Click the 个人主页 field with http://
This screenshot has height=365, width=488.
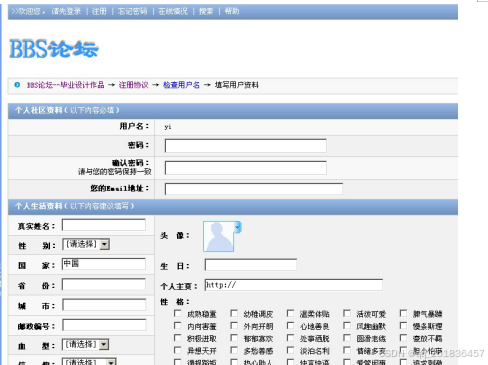coord(294,285)
